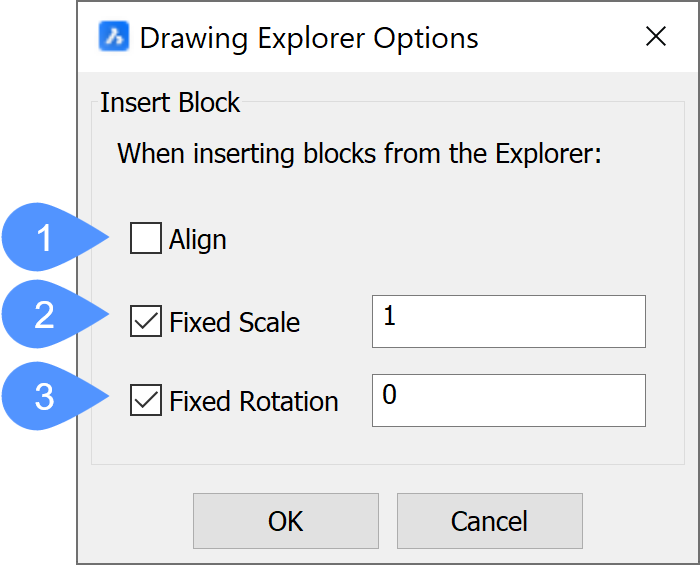Disable the Fixed Rotation checkbox
700x565 pixels.
point(146,401)
